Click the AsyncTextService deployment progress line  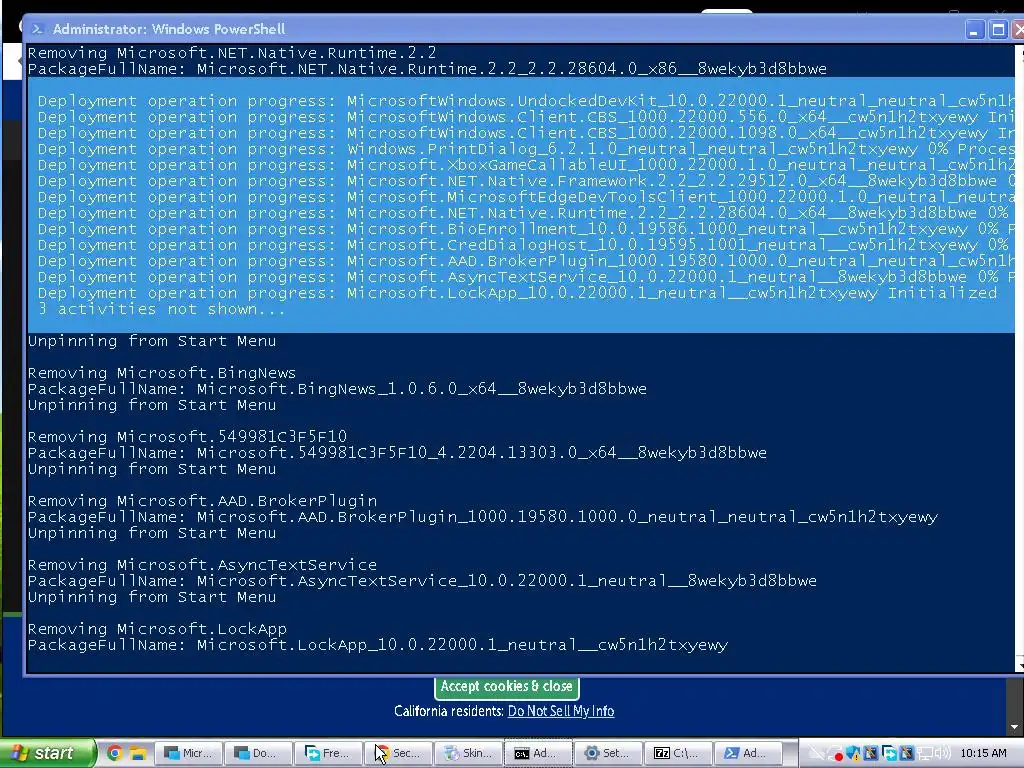coord(526,278)
